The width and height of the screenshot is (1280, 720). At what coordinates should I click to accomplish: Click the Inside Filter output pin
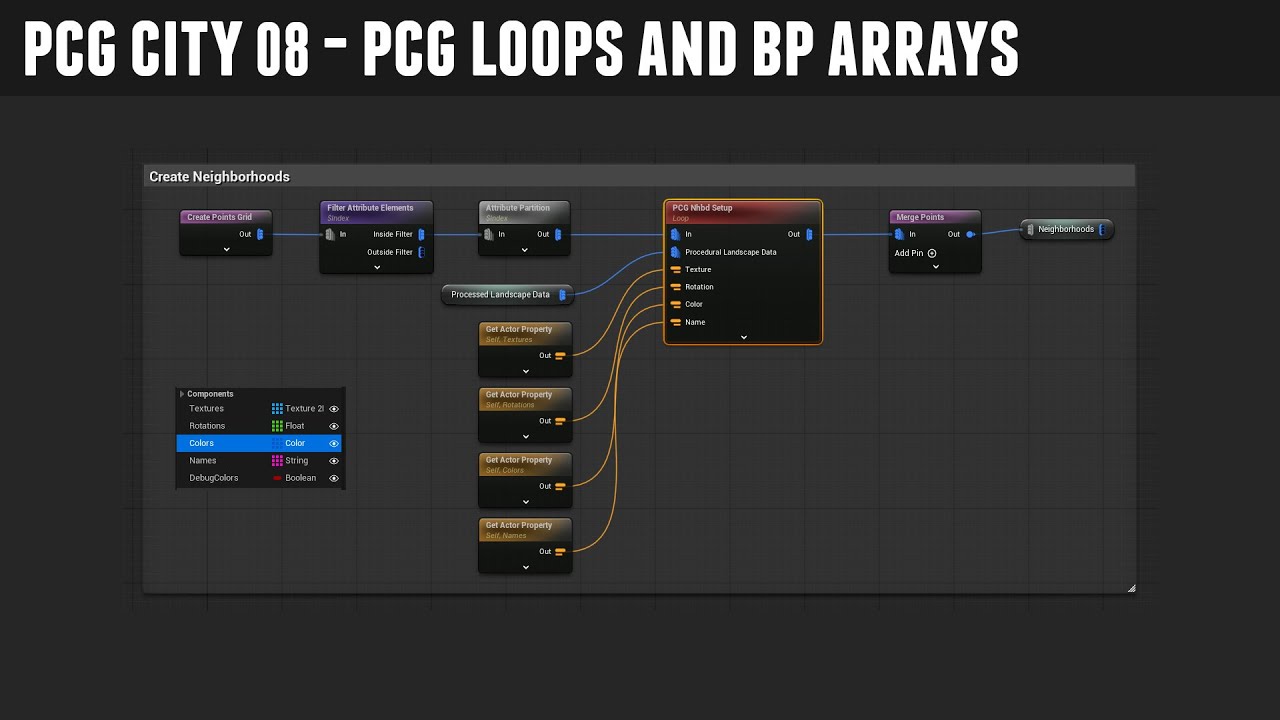click(421, 234)
